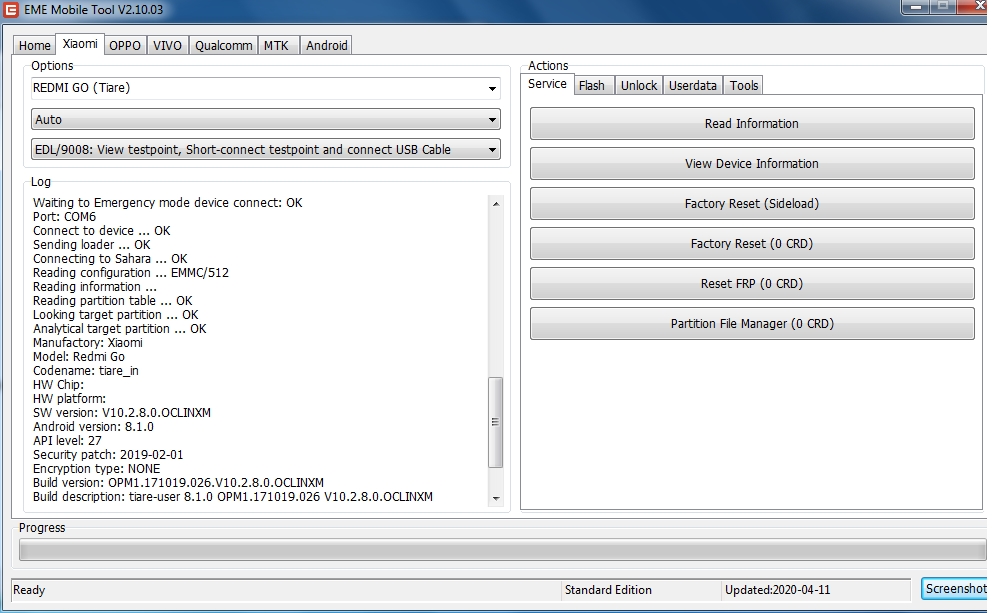Open the Userdata actions tab
The image size is (1006, 613).
[x=693, y=85]
